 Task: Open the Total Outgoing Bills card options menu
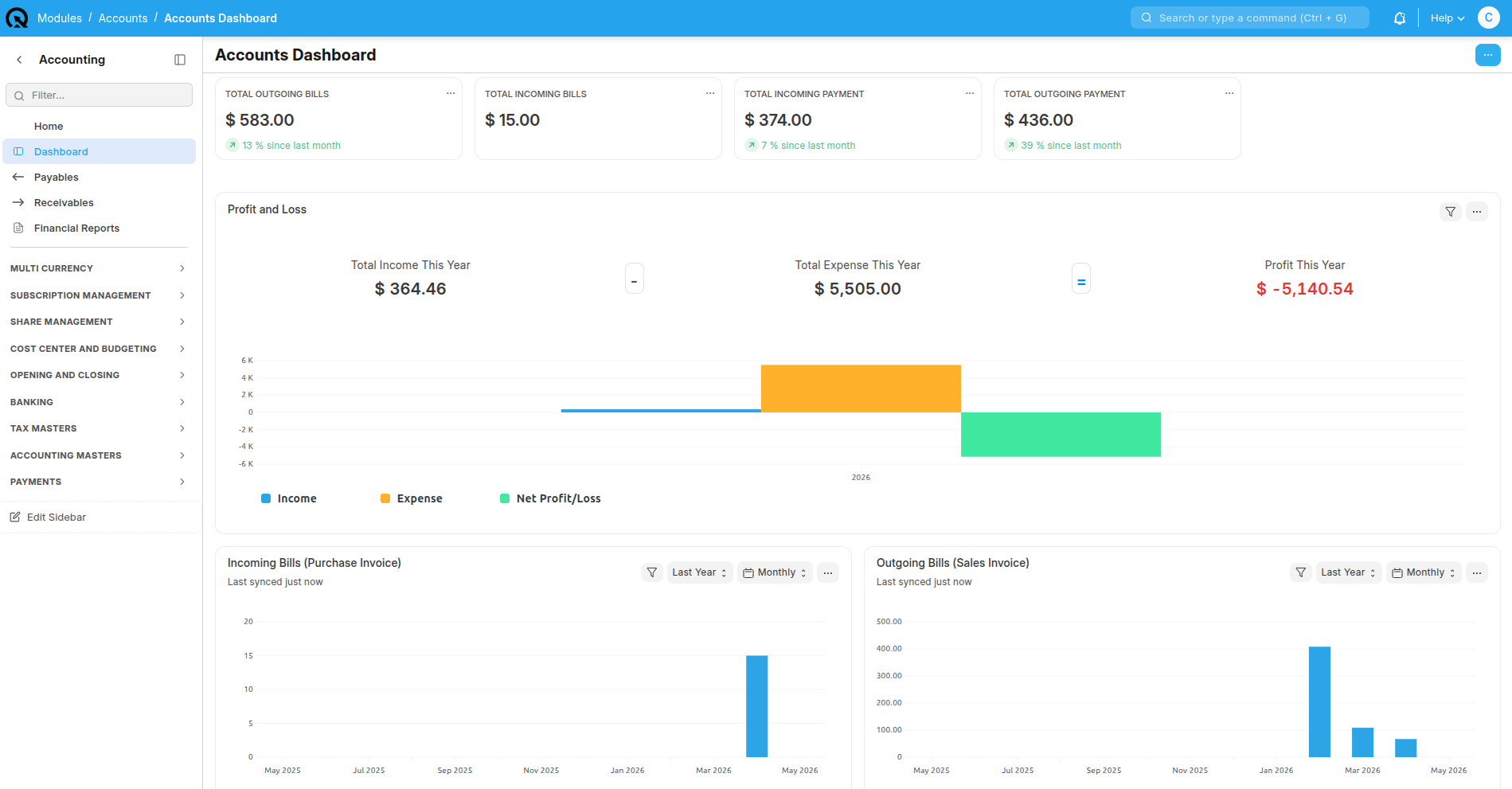pos(451,93)
